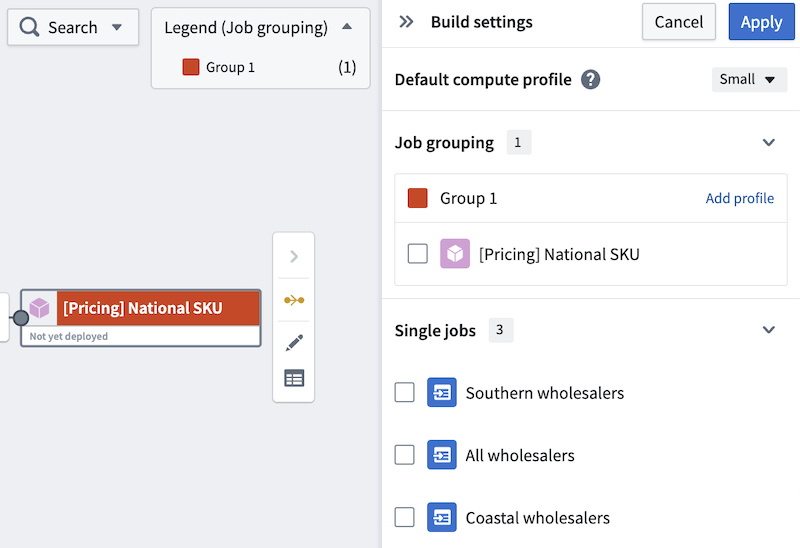Screen dimensions: 800x548
Task: Click the purple cube icon in Group 1
Action: point(455,254)
